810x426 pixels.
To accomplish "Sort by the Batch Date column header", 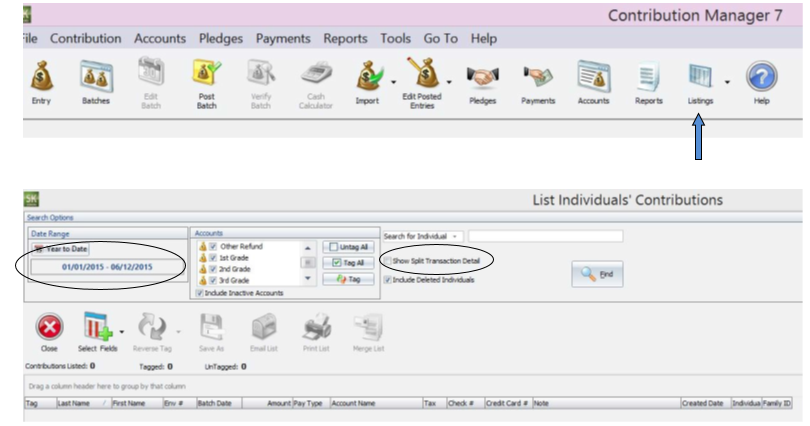I will [x=219, y=403].
